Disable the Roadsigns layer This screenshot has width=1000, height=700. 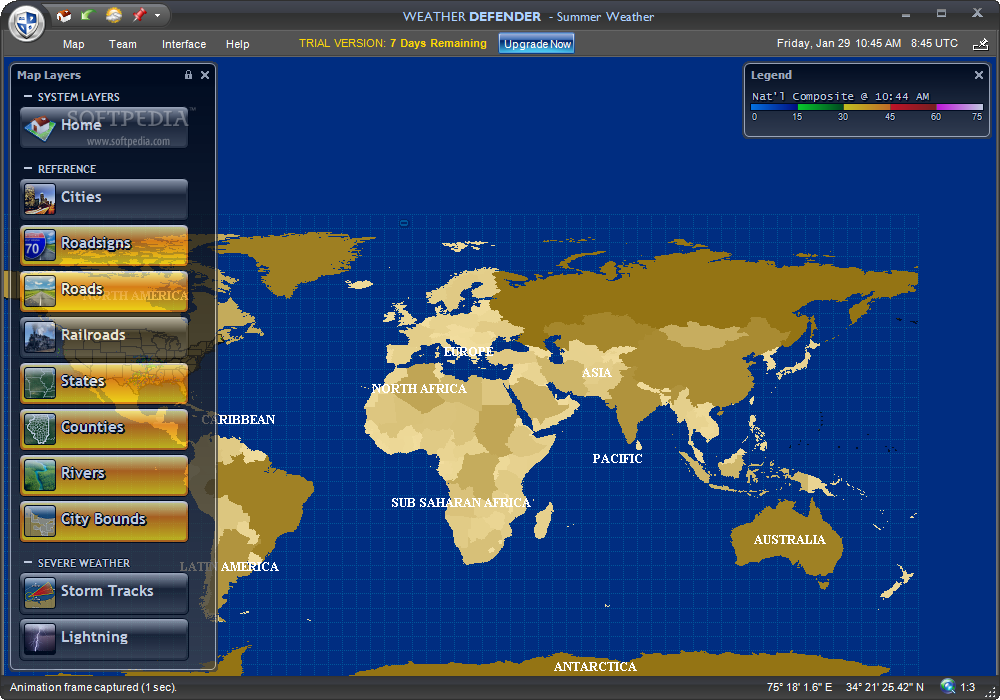104,245
